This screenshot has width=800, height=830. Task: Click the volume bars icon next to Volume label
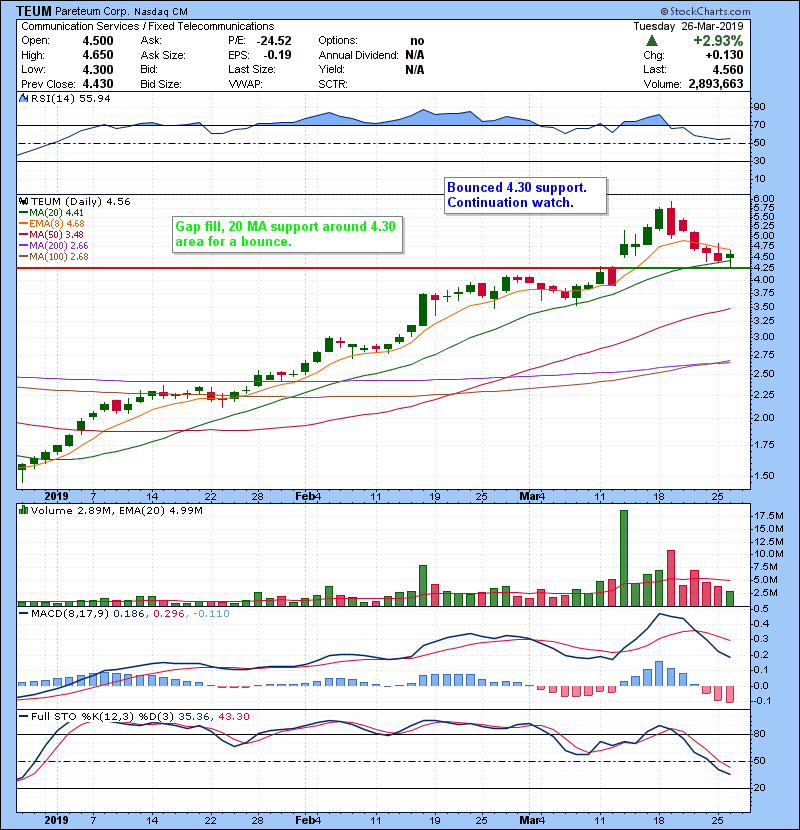click(23, 510)
